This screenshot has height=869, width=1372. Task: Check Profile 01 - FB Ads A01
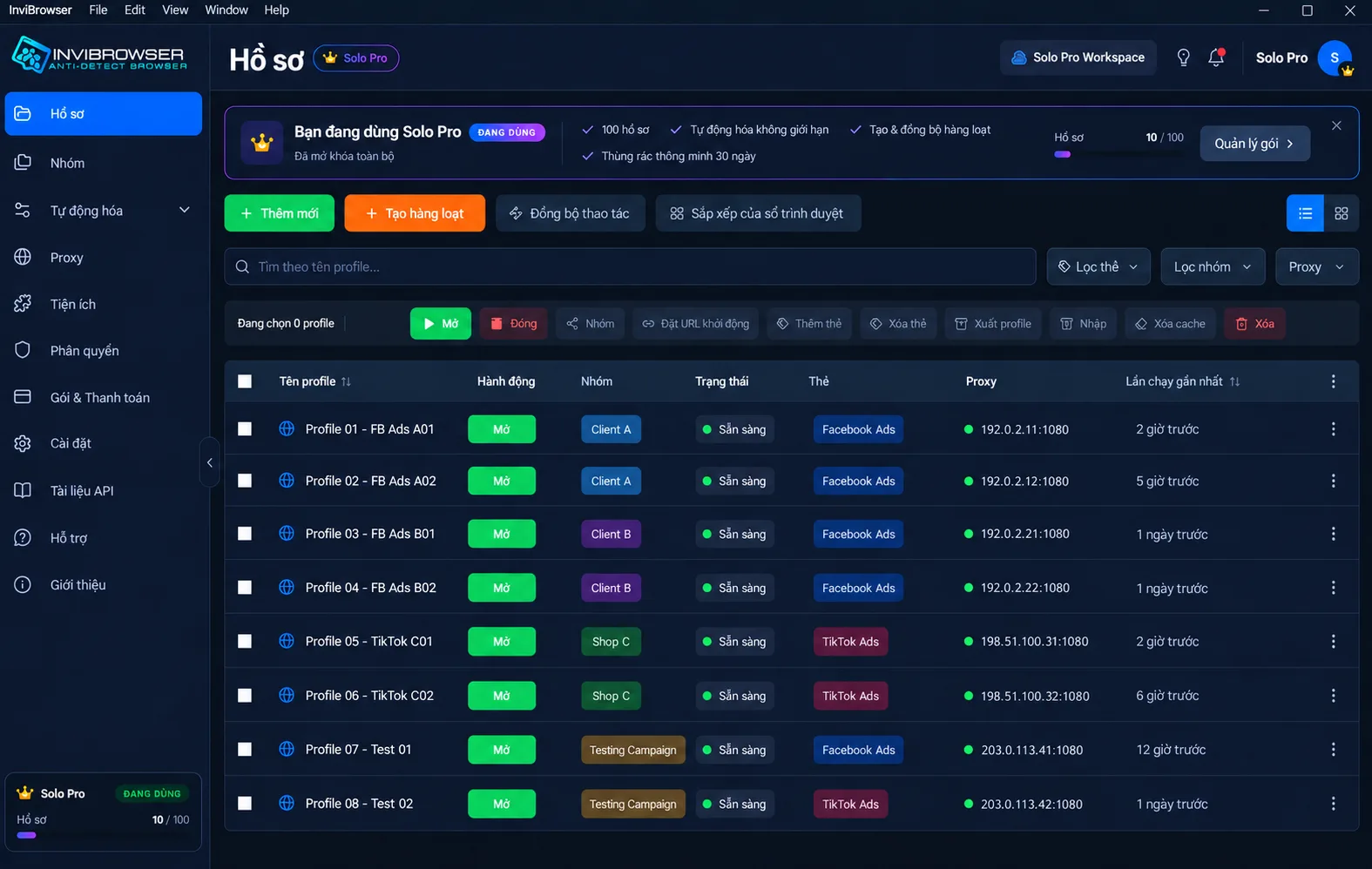(x=245, y=429)
